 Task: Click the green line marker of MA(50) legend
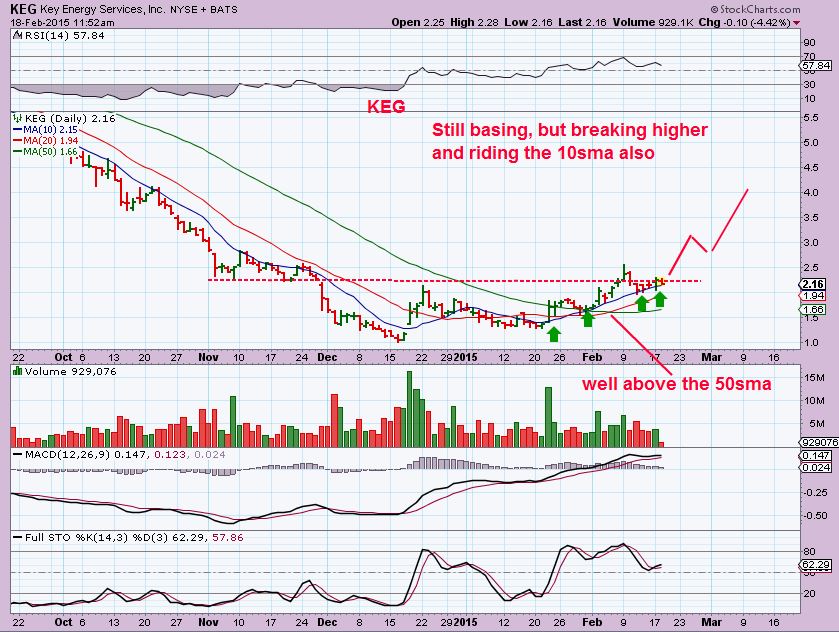click(17, 151)
